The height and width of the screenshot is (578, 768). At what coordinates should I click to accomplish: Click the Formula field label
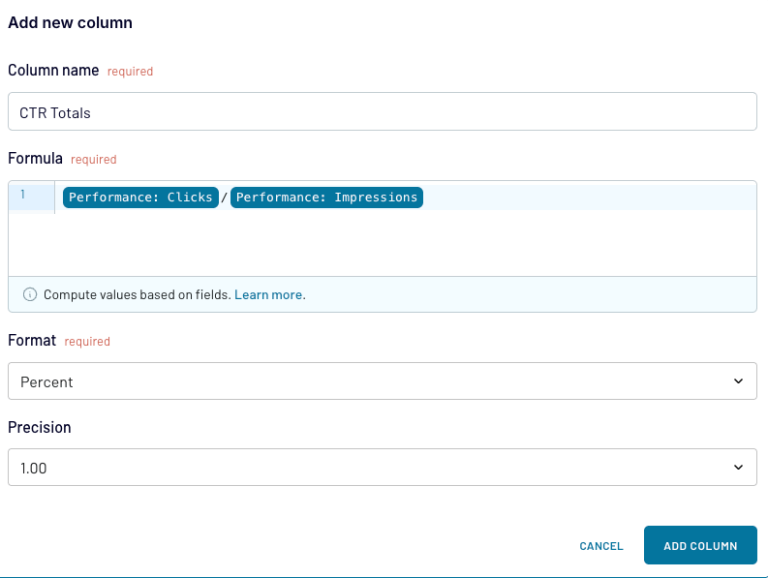tap(35, 158)
